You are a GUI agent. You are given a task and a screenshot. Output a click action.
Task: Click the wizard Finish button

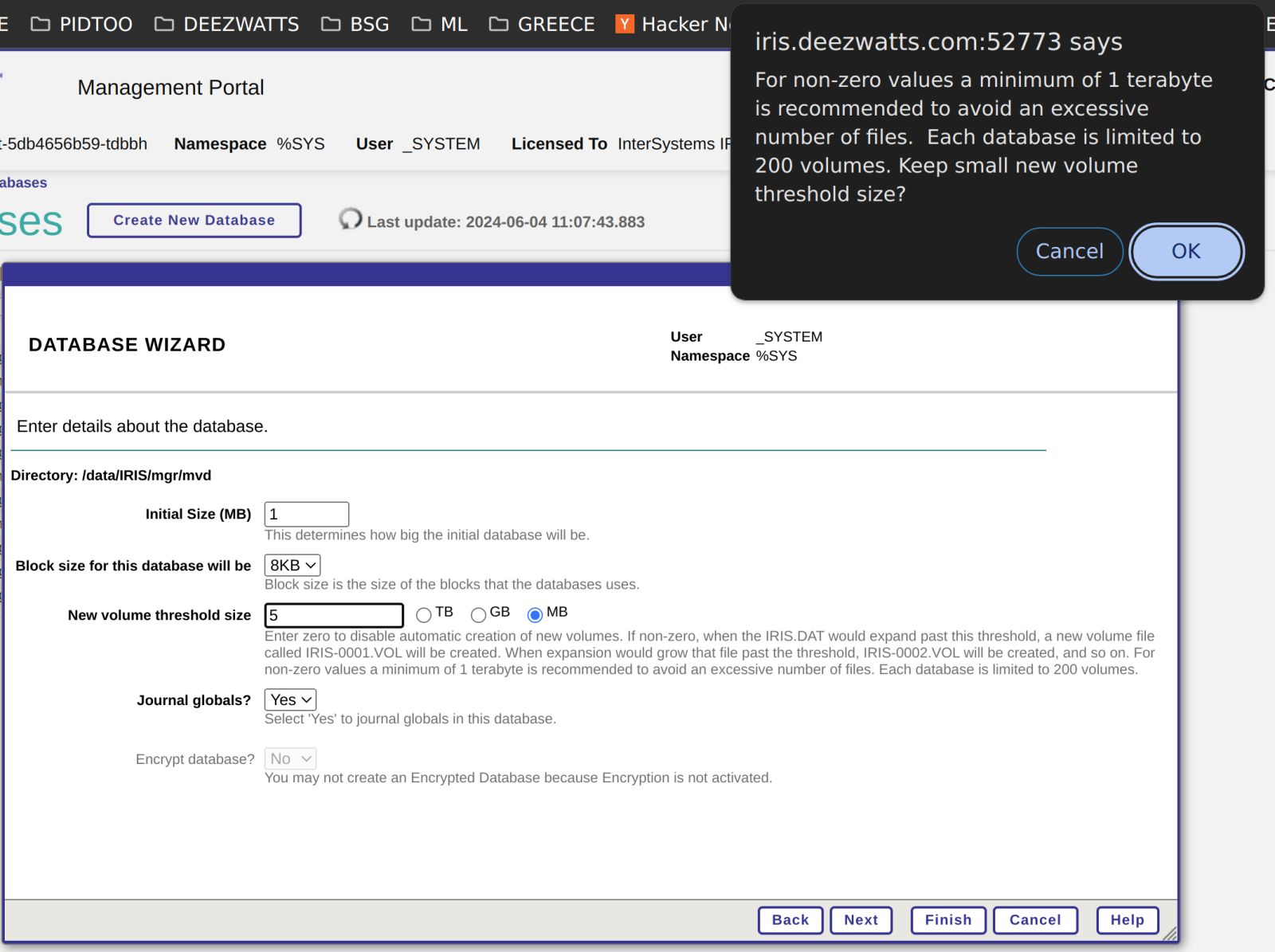948,919
